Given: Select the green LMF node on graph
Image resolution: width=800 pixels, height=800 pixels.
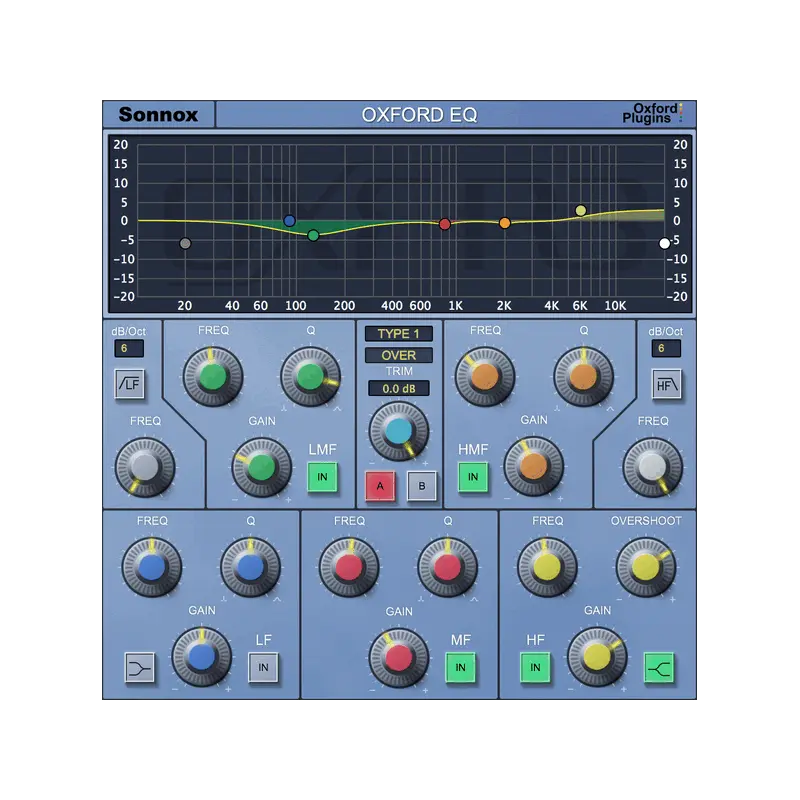Looking at the screenshot, I should 313,235.
